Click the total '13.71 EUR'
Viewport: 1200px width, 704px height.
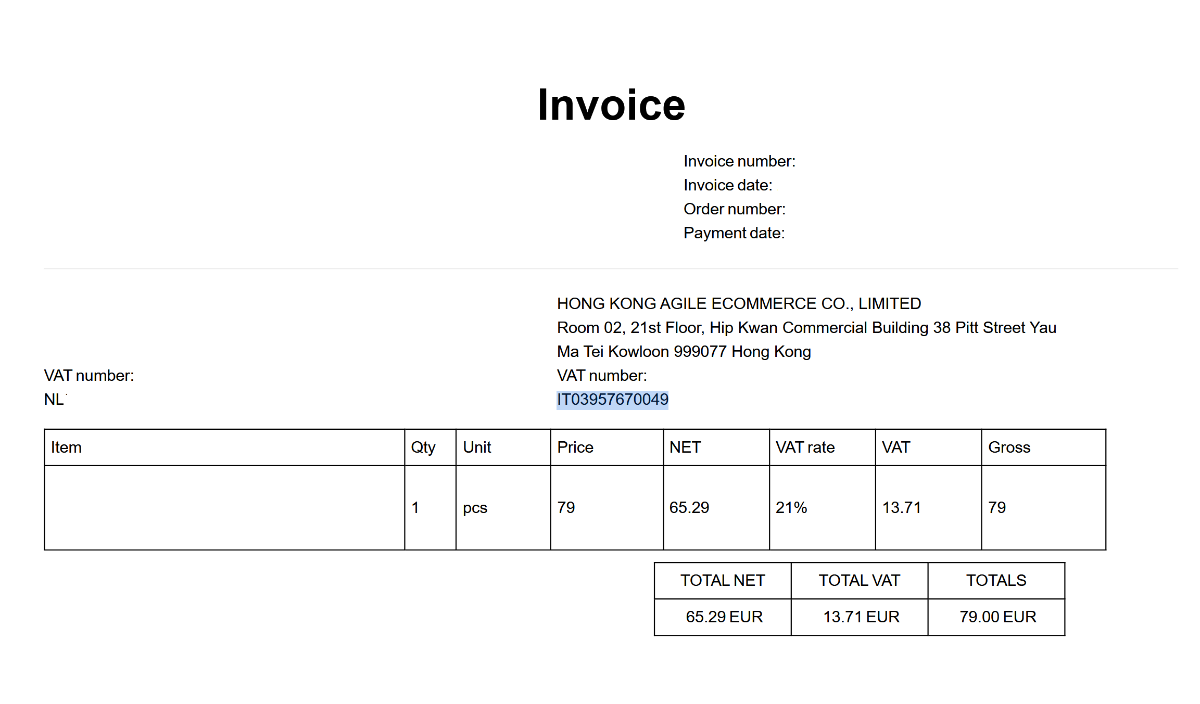861,617
